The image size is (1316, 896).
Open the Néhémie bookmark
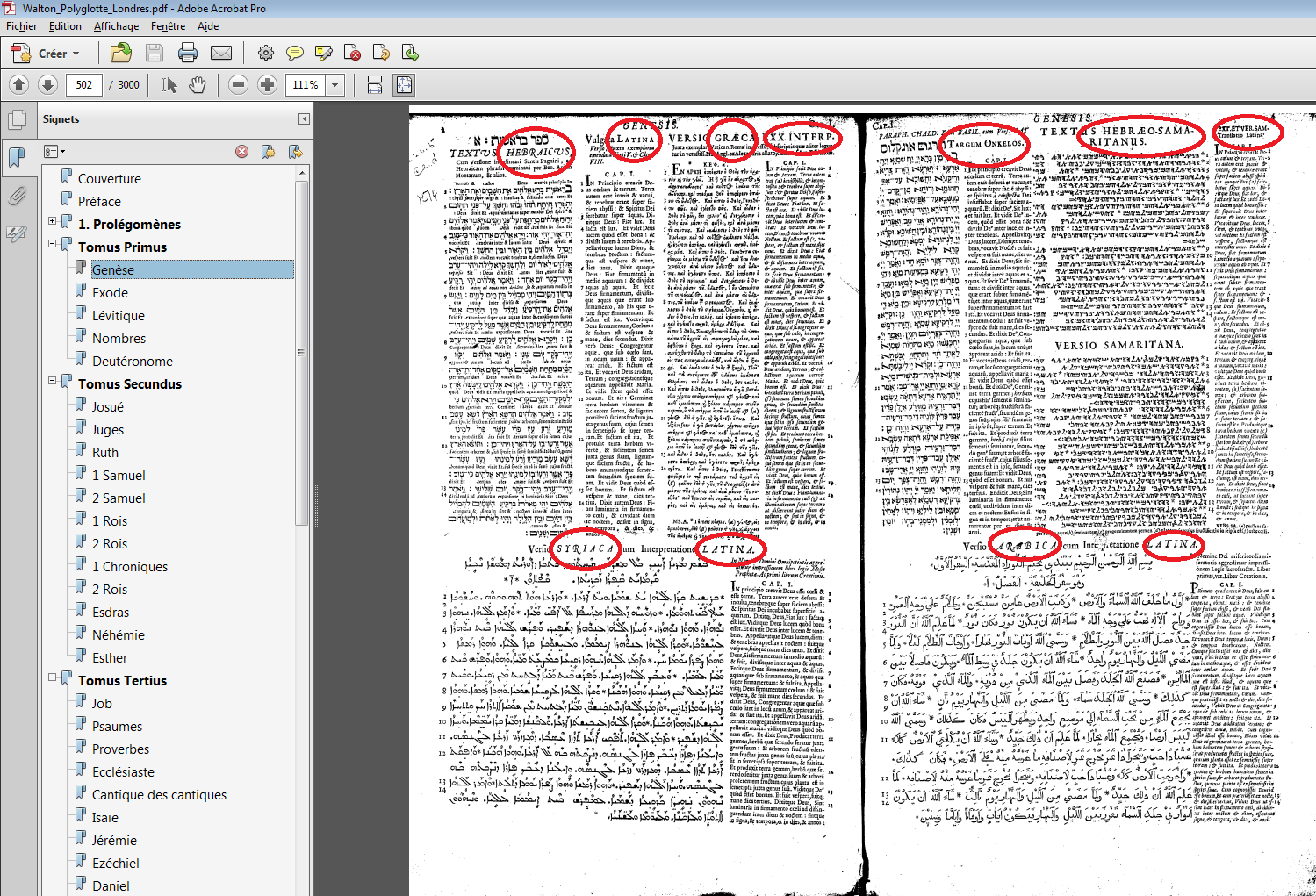(119, 635)
